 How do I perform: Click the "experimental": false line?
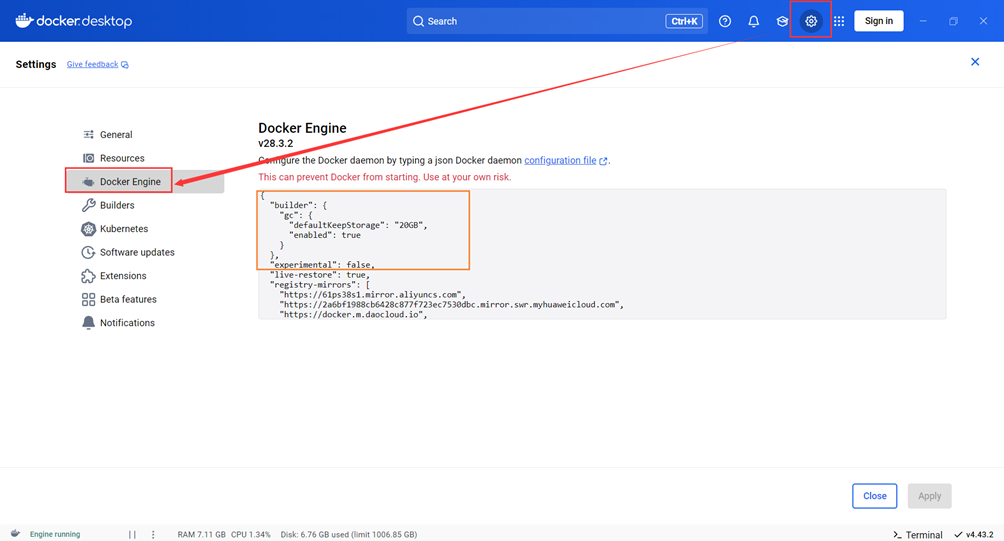[322, 264]
